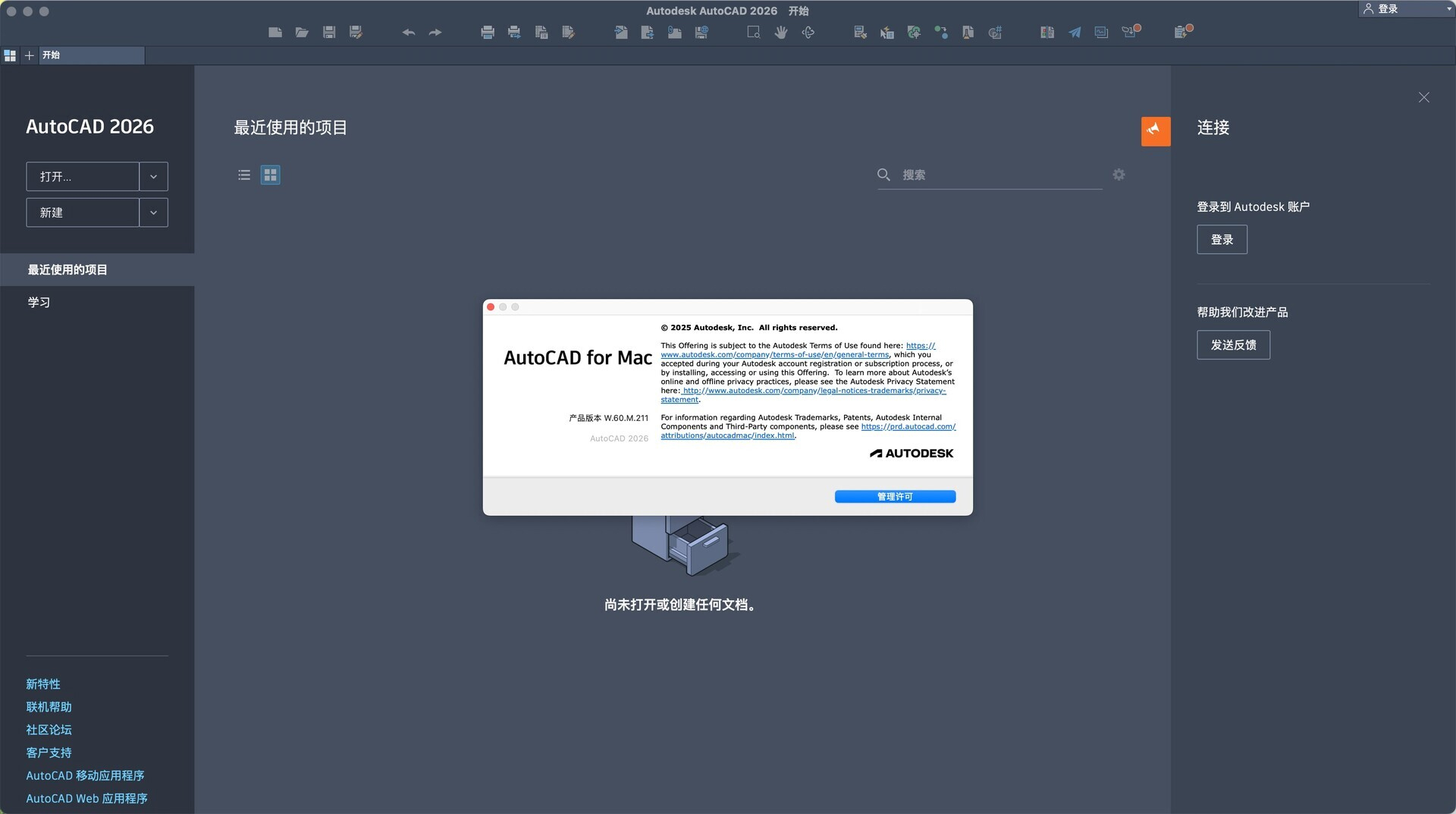This screenshot has width=1456, height=814.
Task: Click the green circles crosshair icon
Action: coord(914,32)
